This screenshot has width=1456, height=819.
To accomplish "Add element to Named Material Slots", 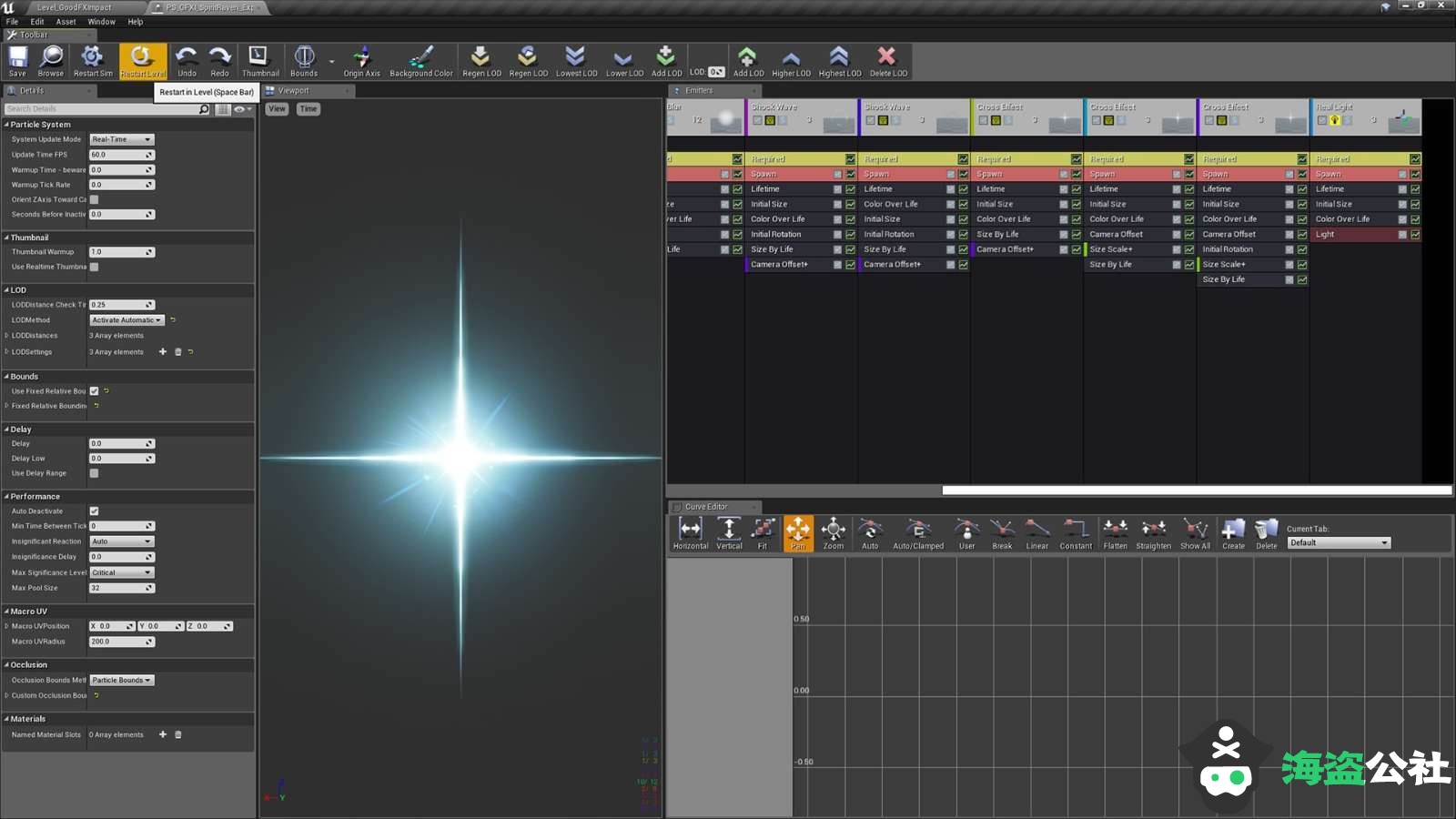I will coord(163,734).
